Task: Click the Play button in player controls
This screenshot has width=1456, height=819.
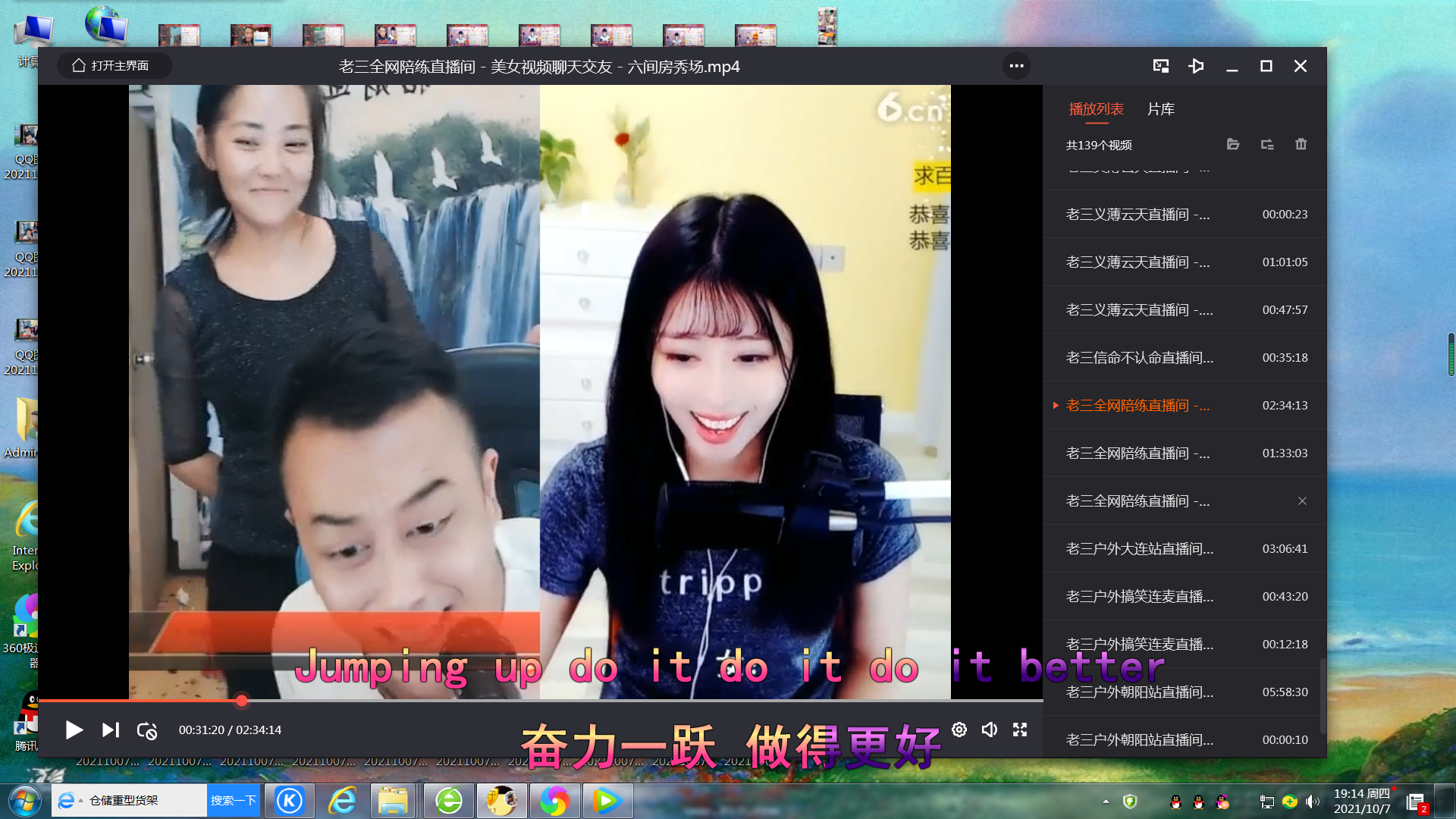Action: tap(74, 730)
